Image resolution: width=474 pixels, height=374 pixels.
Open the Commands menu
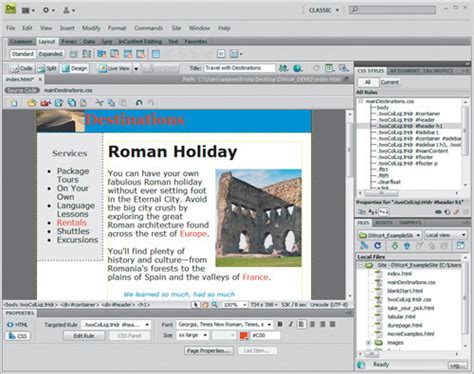click(148, 28)
